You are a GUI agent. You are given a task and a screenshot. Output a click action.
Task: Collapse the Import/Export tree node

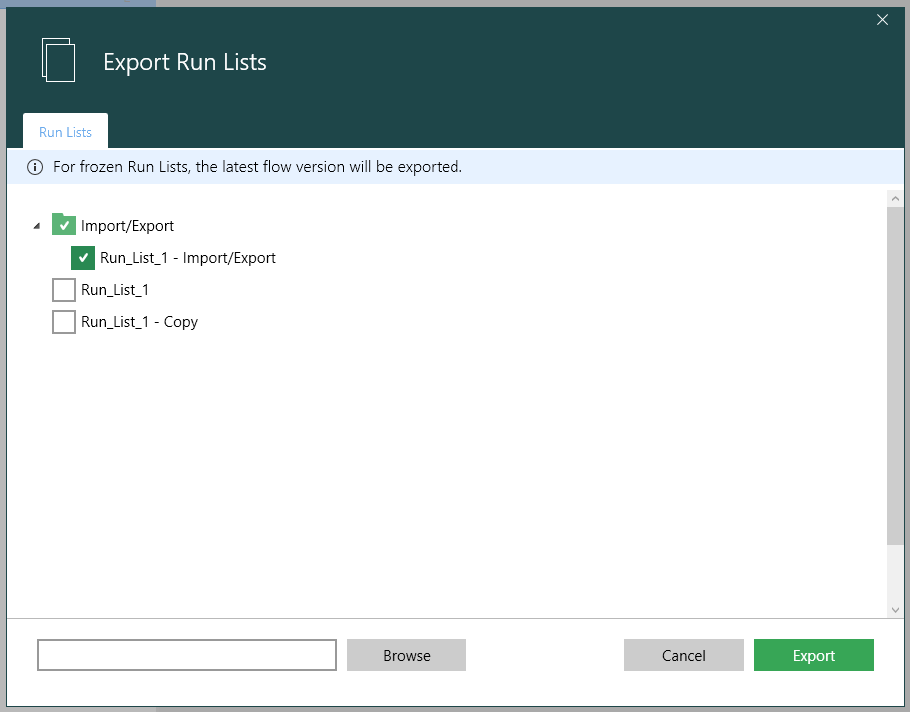tap(35, 225)
